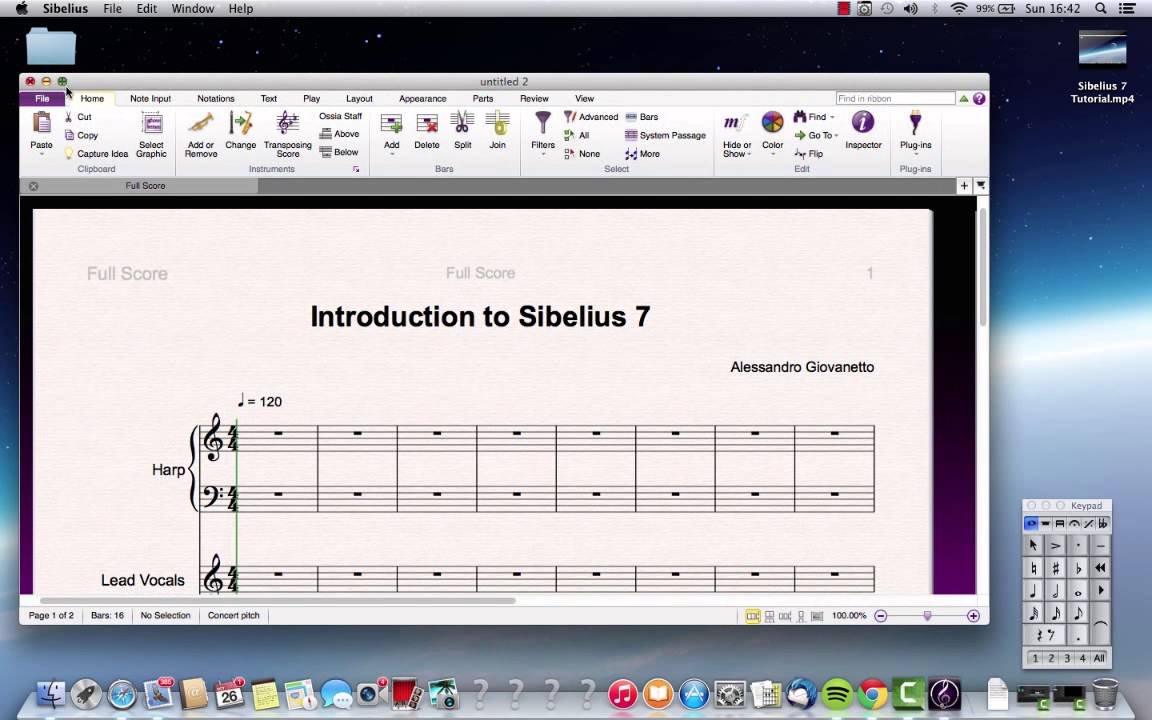The height and width of the screenshot is (720, 1152).
Task: Click the Add bars icon
Action: (x=392, y=123)
